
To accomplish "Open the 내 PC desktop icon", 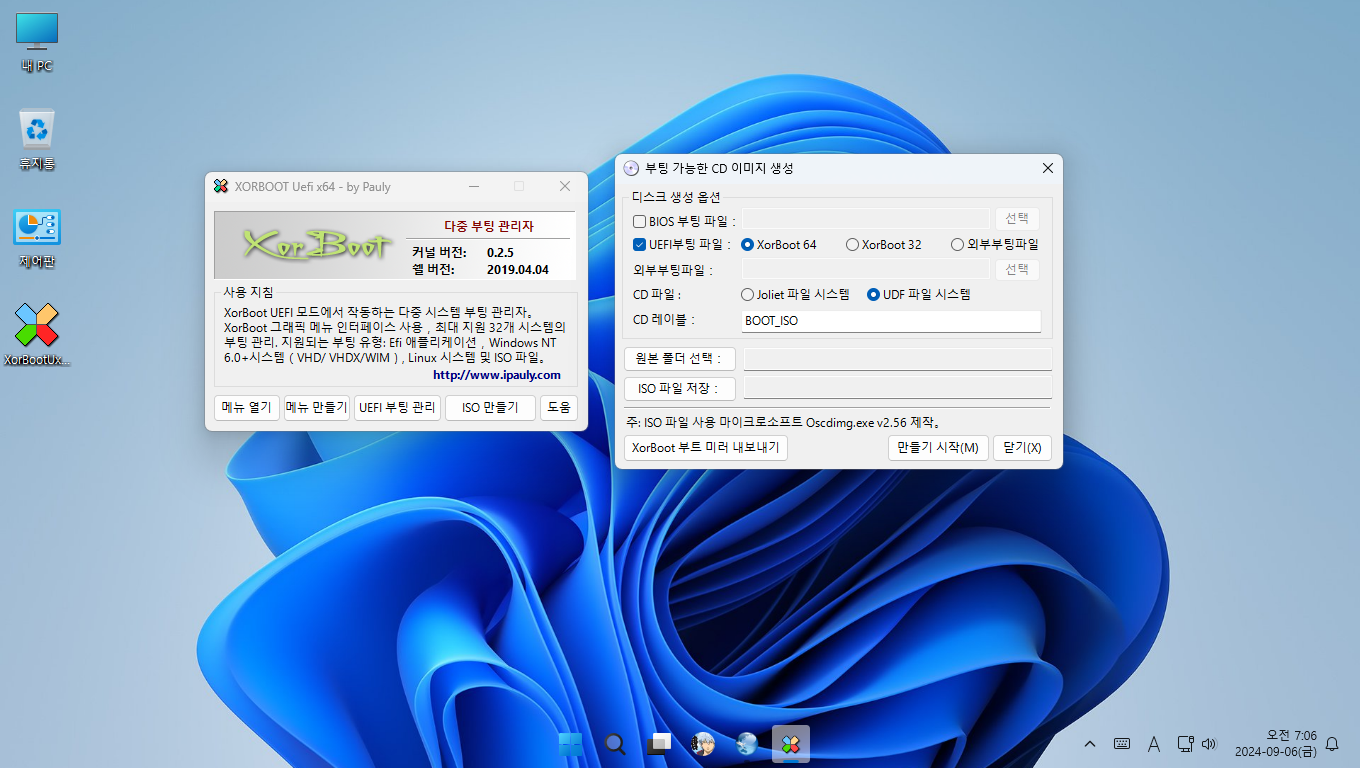I will point(37,44).
